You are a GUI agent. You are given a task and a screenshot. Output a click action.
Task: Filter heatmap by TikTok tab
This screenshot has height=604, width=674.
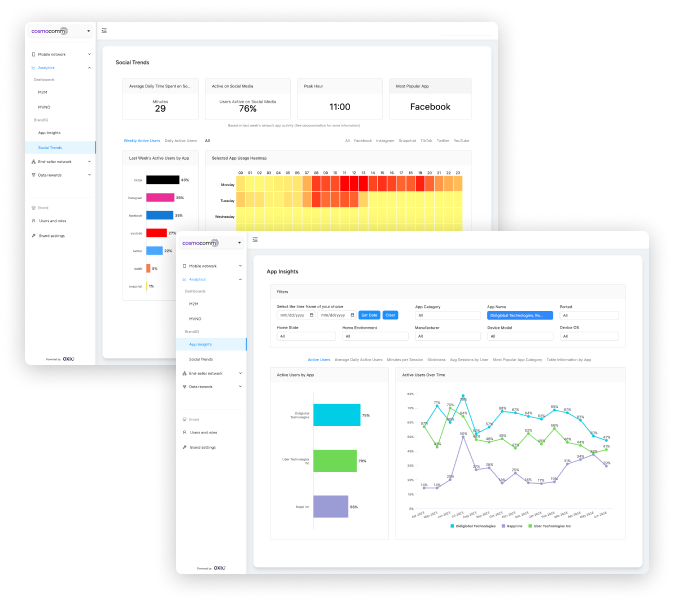click(x=426, y=141)
